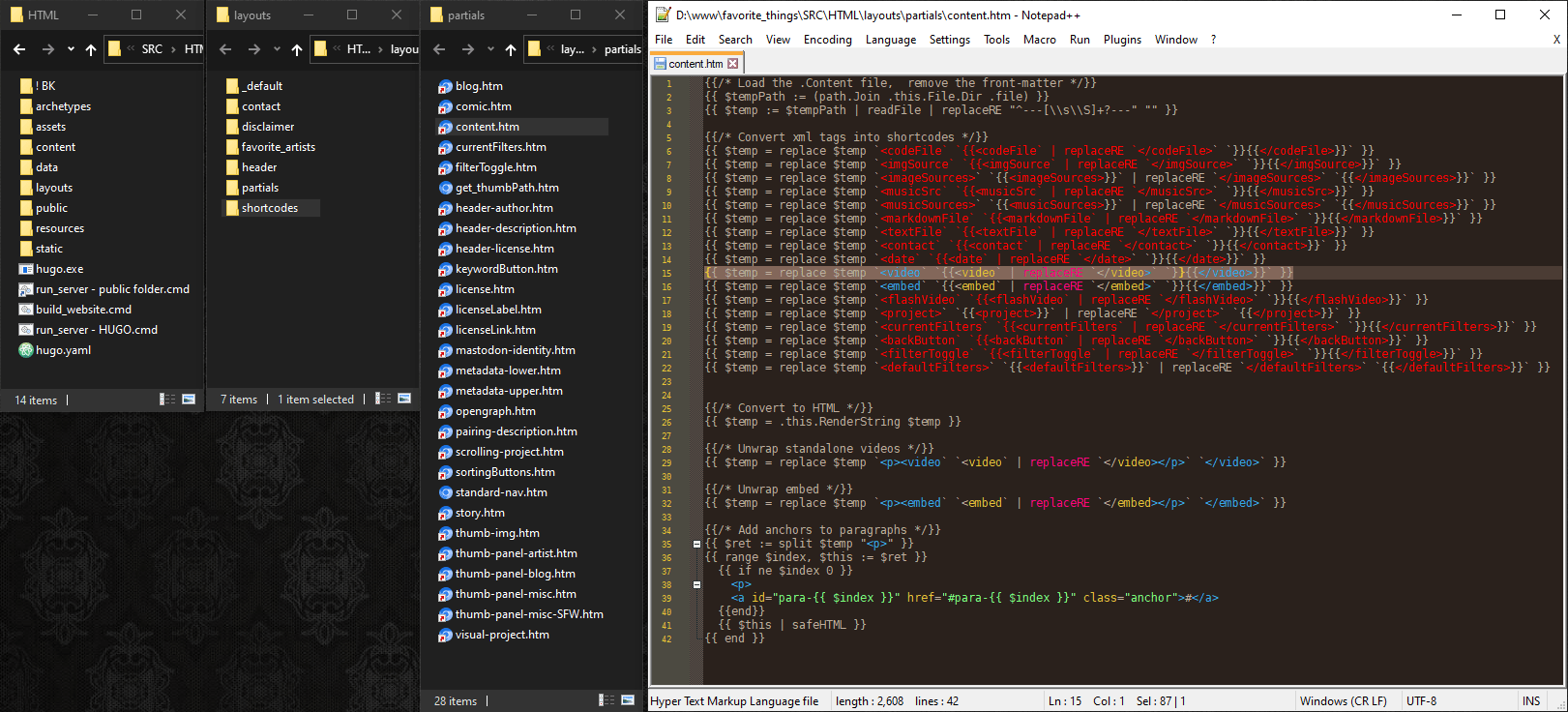Click the Up arrow in the layouts explorer window
This screenshot has height=712, width=1568.
click(x=297, y=49)
